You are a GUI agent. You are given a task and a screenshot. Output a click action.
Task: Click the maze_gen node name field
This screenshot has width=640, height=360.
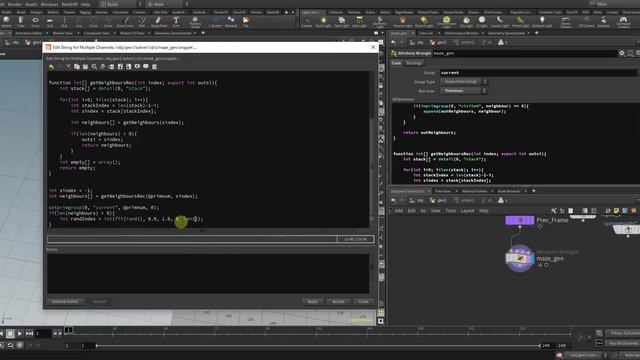pos(525,53)
